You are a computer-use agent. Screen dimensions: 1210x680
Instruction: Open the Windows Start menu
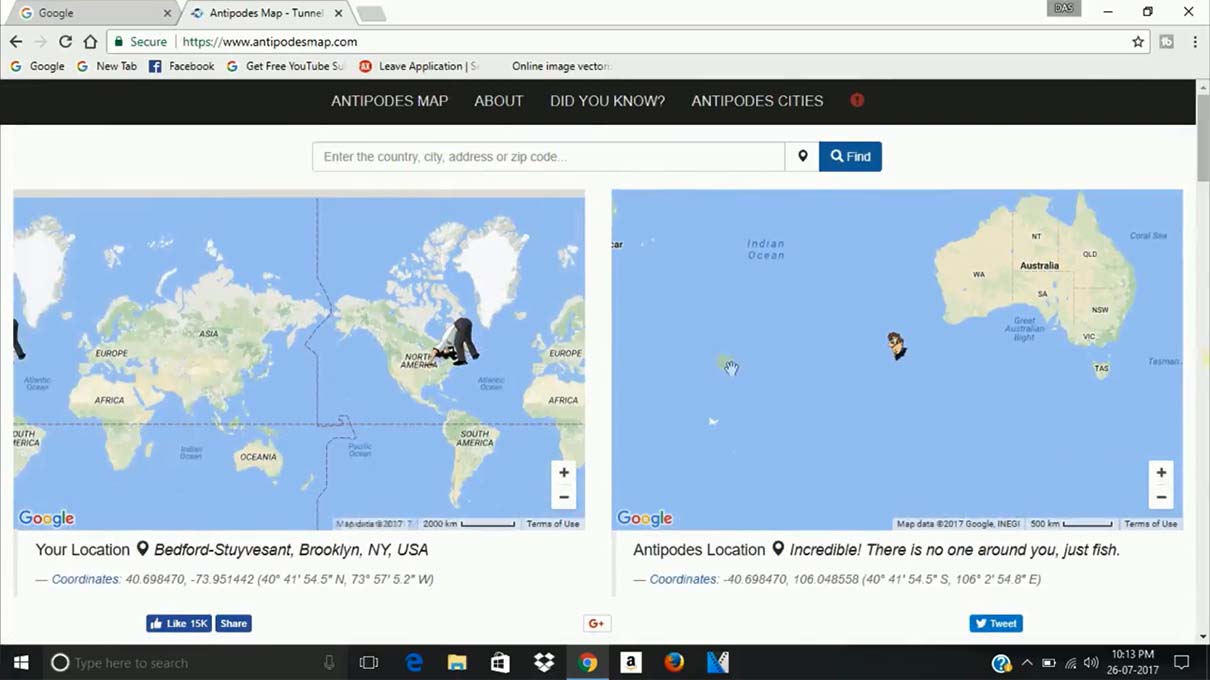(21, 662)
